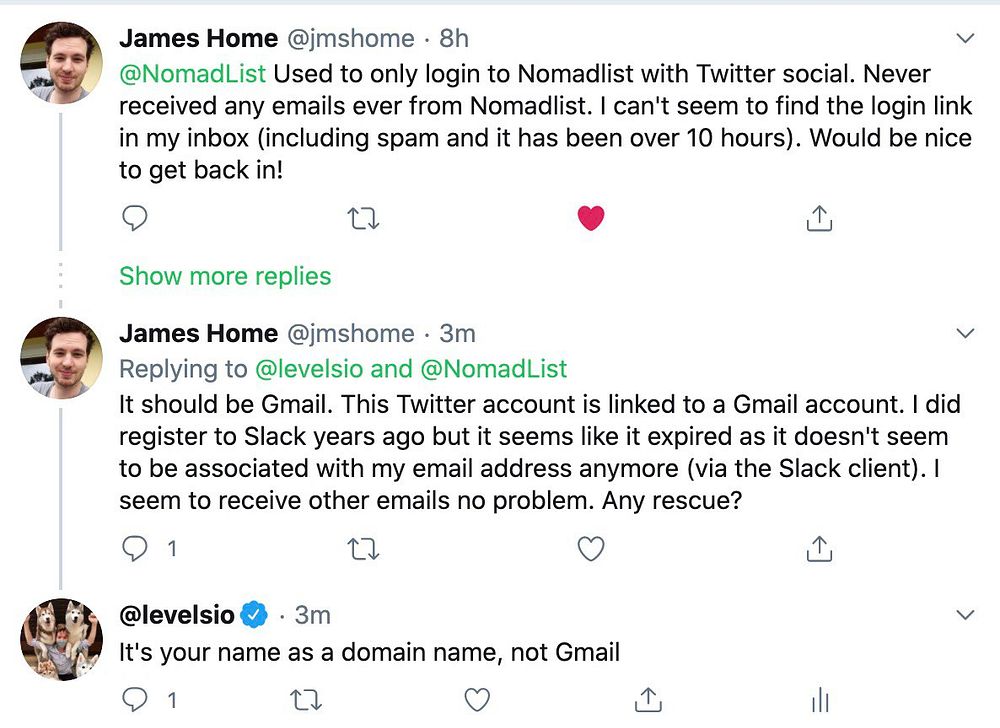Share the first James Home tweet
The image size is (1000, 728).
[x=819, y=218]
